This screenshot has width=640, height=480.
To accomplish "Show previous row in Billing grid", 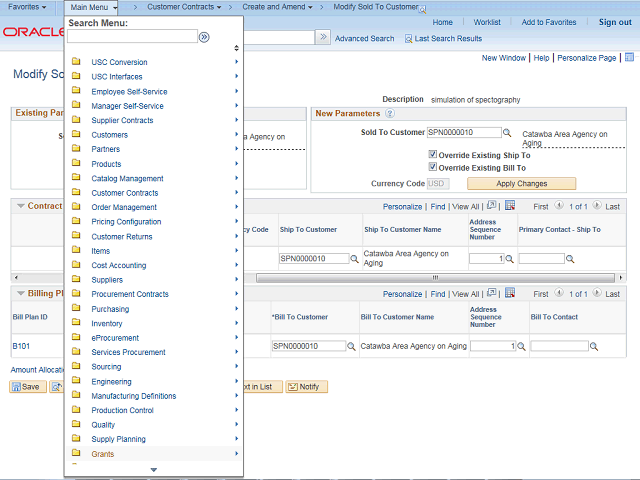I will [x=559, y=293].
